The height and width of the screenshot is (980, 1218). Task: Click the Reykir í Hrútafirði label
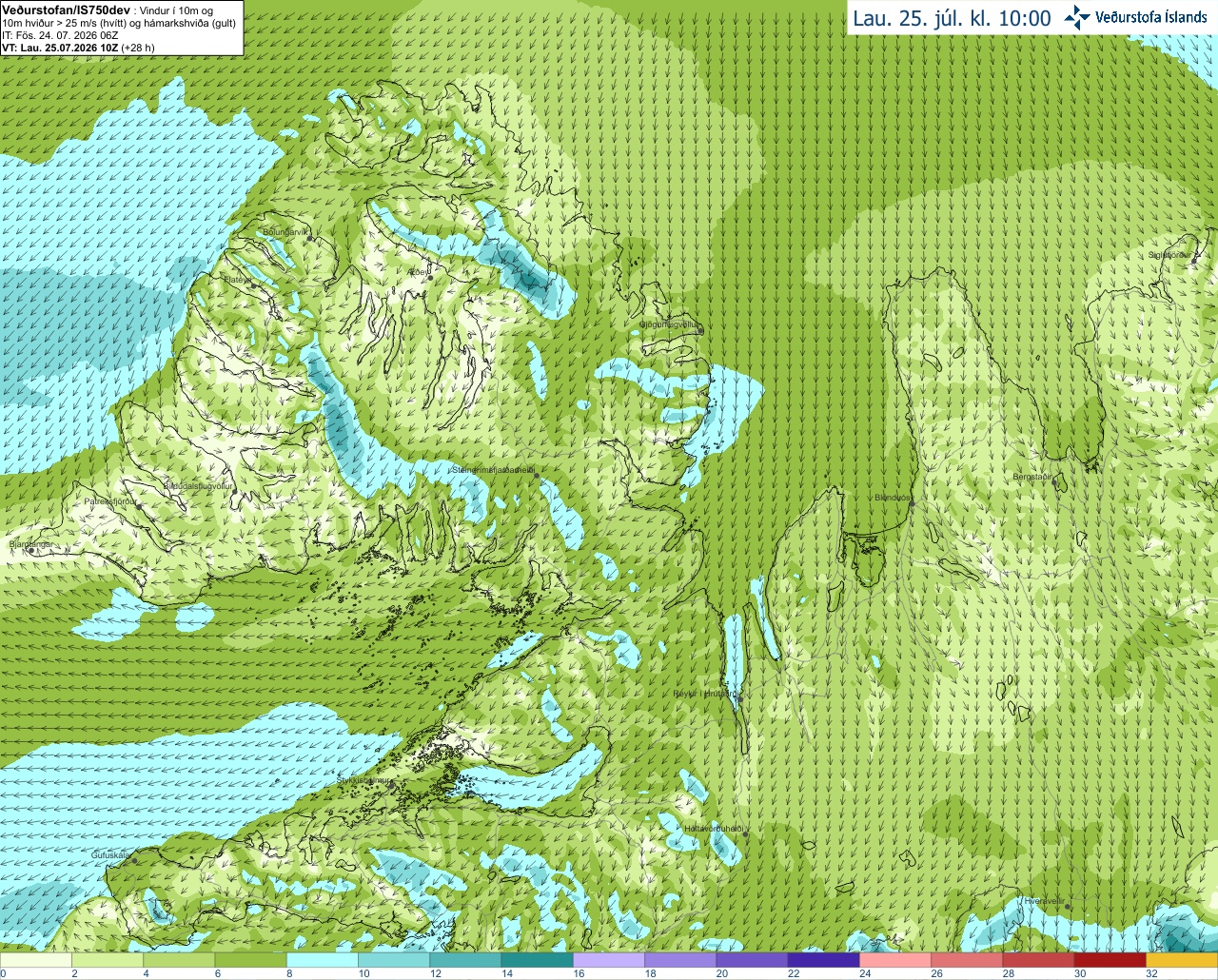(x=705, y=694)
